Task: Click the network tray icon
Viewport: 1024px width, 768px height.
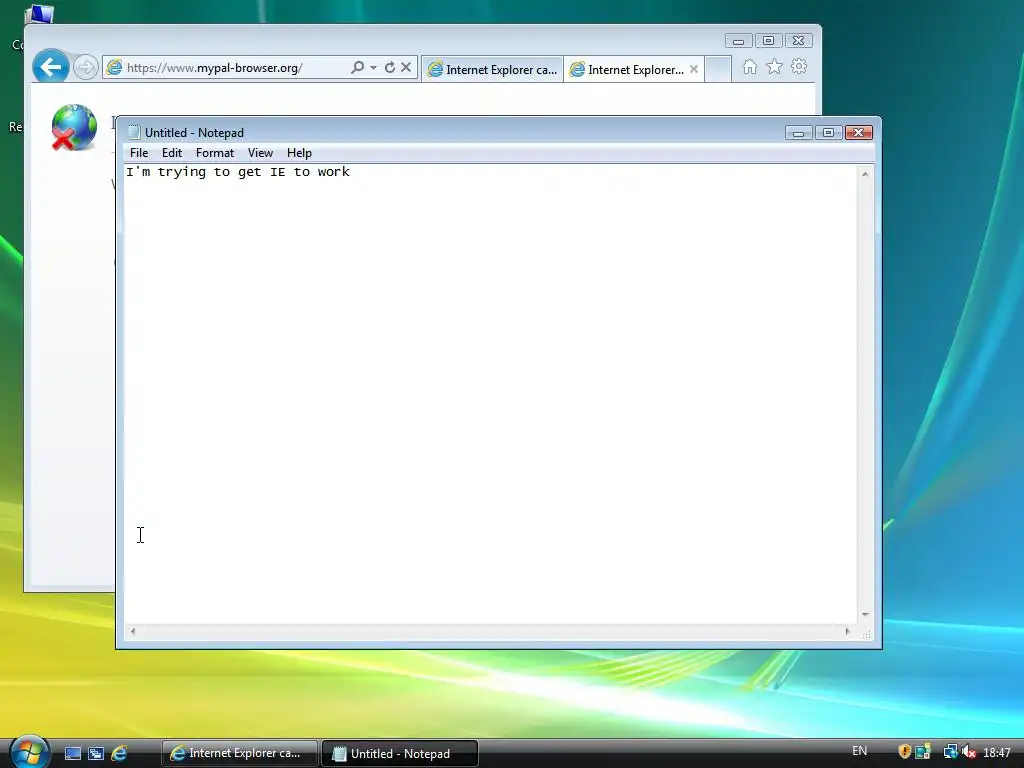Action: (951, 752)
